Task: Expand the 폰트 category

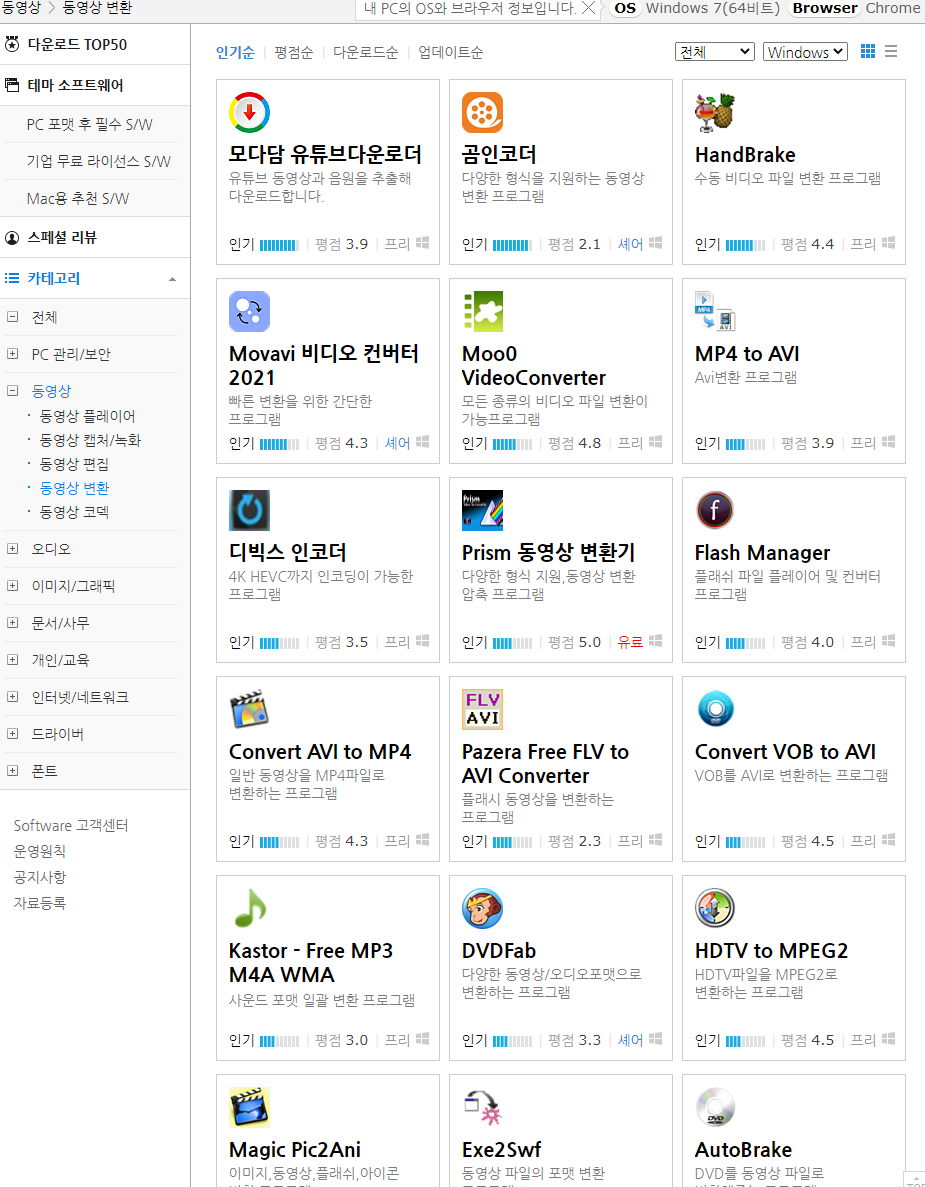Action: (x=12, y=771)
